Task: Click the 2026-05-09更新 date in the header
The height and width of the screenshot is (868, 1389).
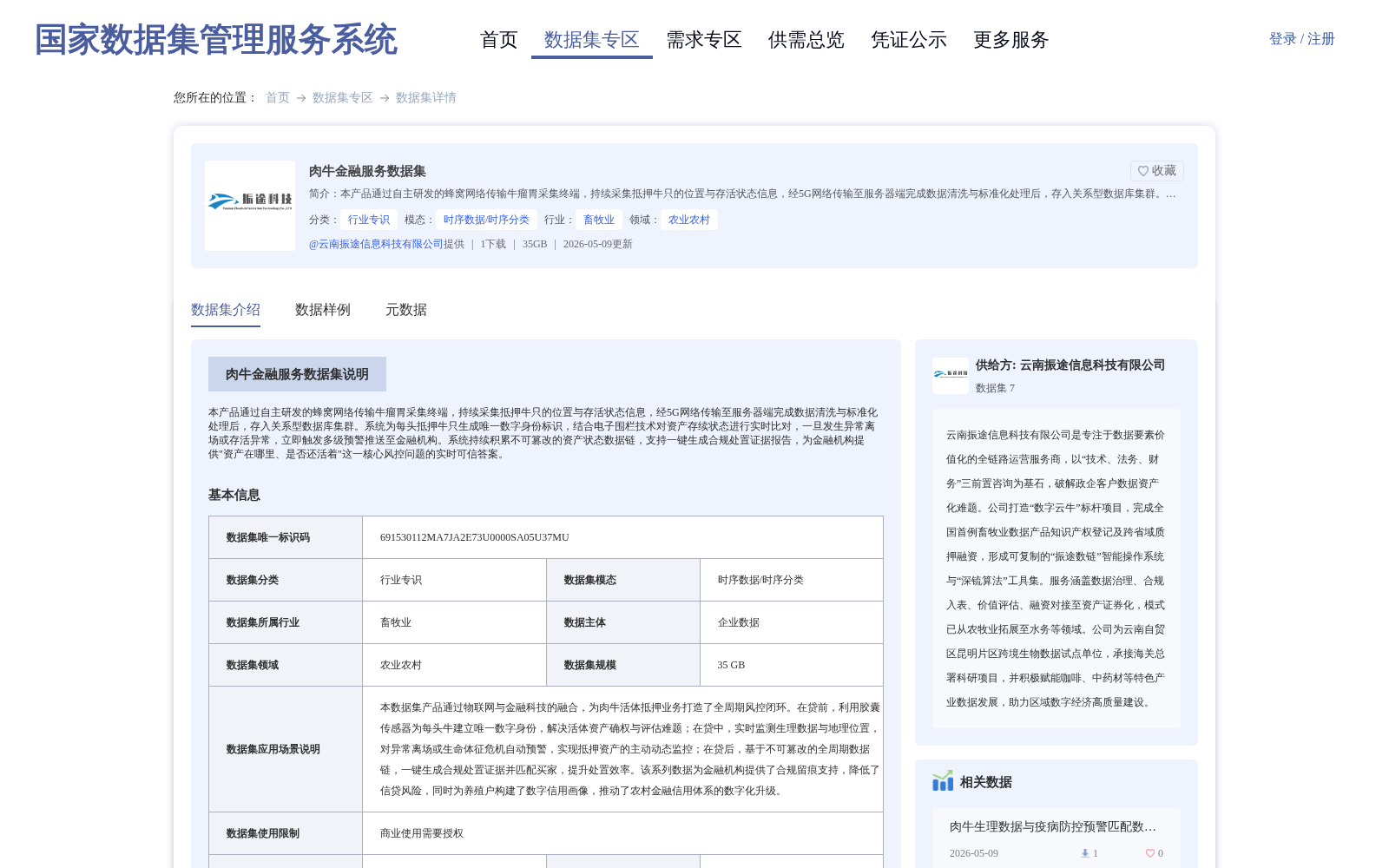Action: click(598, 244)
